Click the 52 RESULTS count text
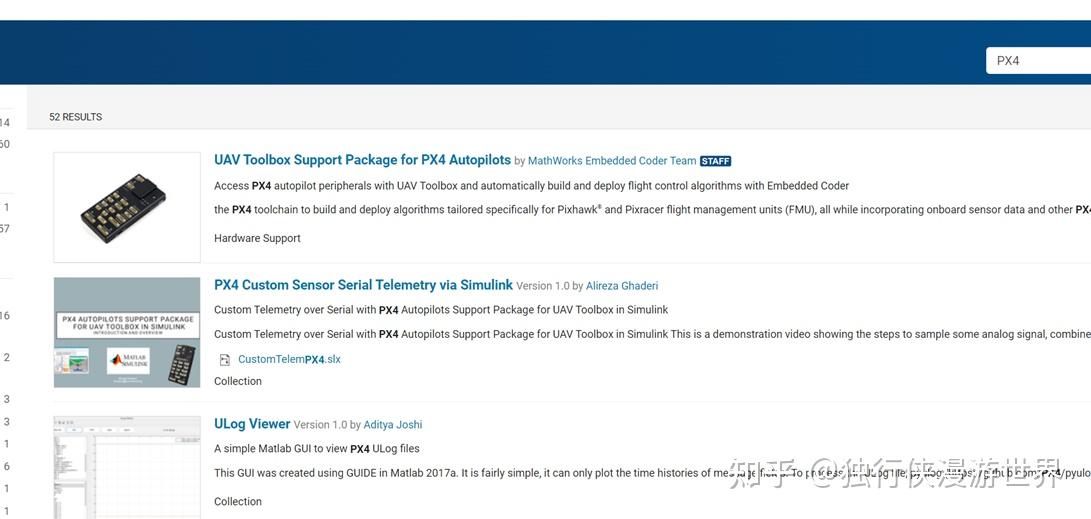This screenshot has height=519, width=1091. [x=76, y=117]
